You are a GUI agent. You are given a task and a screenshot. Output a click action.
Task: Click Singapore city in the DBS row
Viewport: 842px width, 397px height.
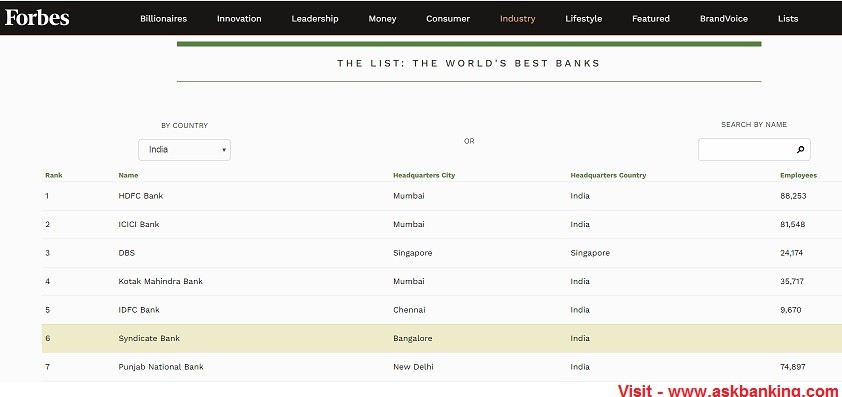(412, 253)
